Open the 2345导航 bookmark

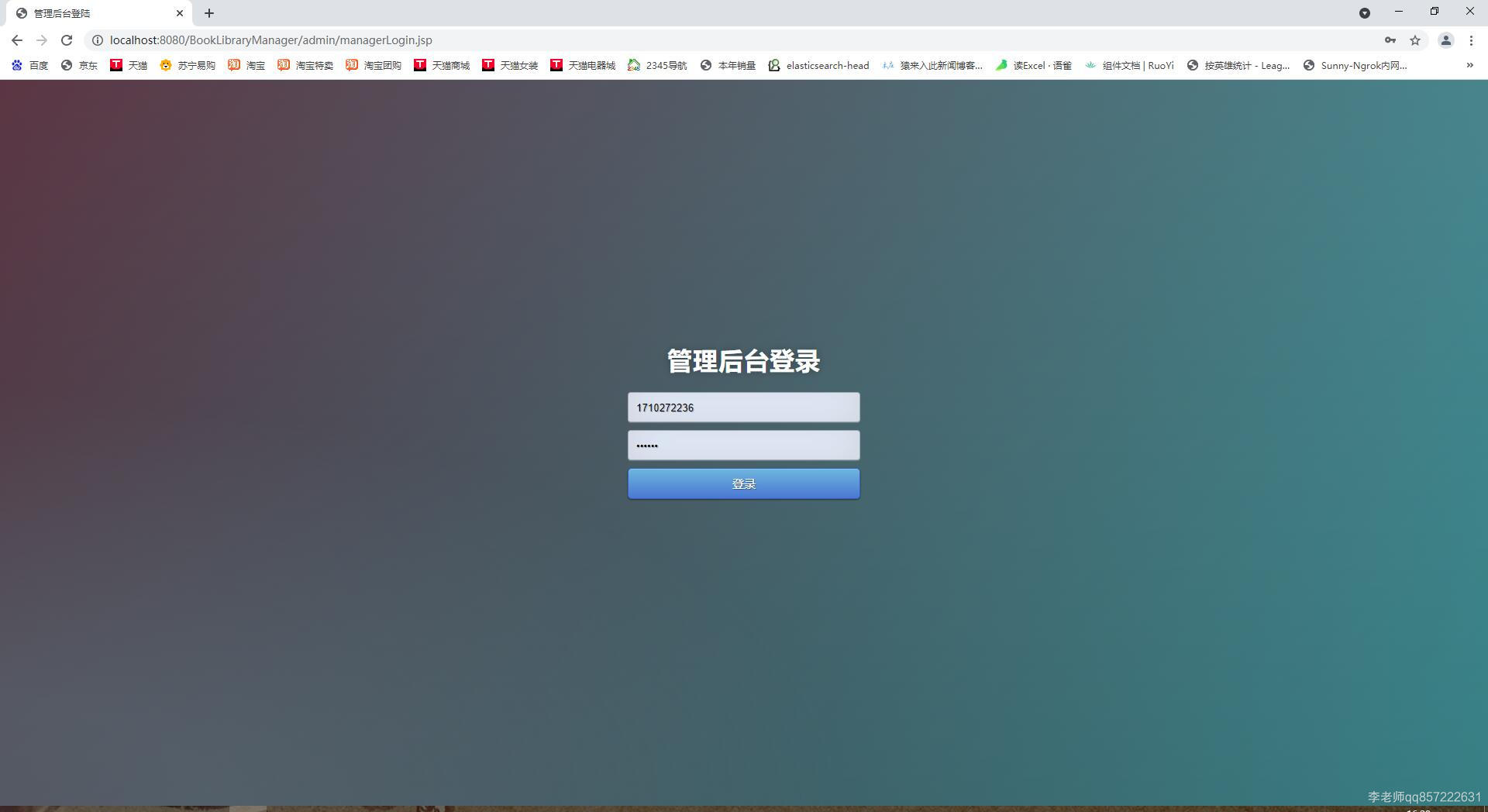pos(657,65)
